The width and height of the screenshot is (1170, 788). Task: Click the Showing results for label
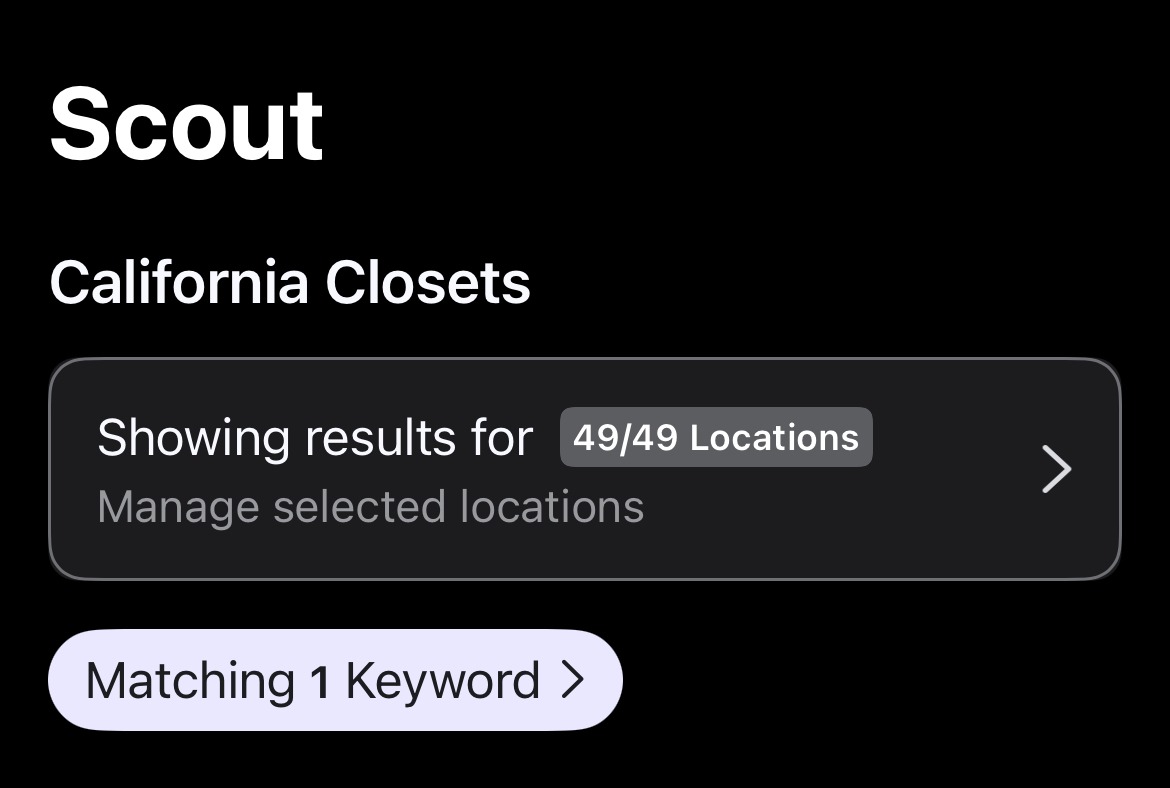tap(315, 438)
